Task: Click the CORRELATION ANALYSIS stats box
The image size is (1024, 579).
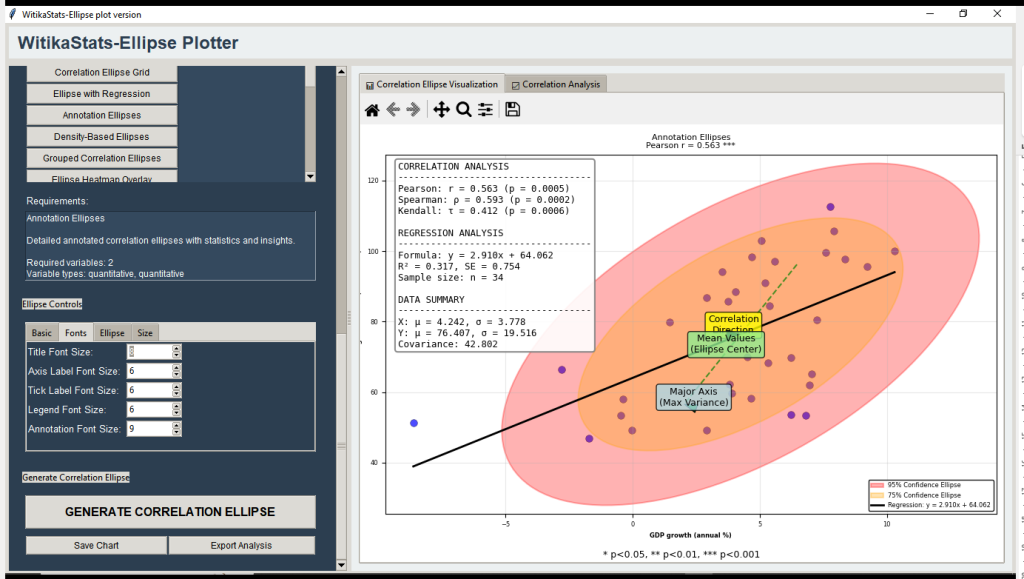Action: 494,255
